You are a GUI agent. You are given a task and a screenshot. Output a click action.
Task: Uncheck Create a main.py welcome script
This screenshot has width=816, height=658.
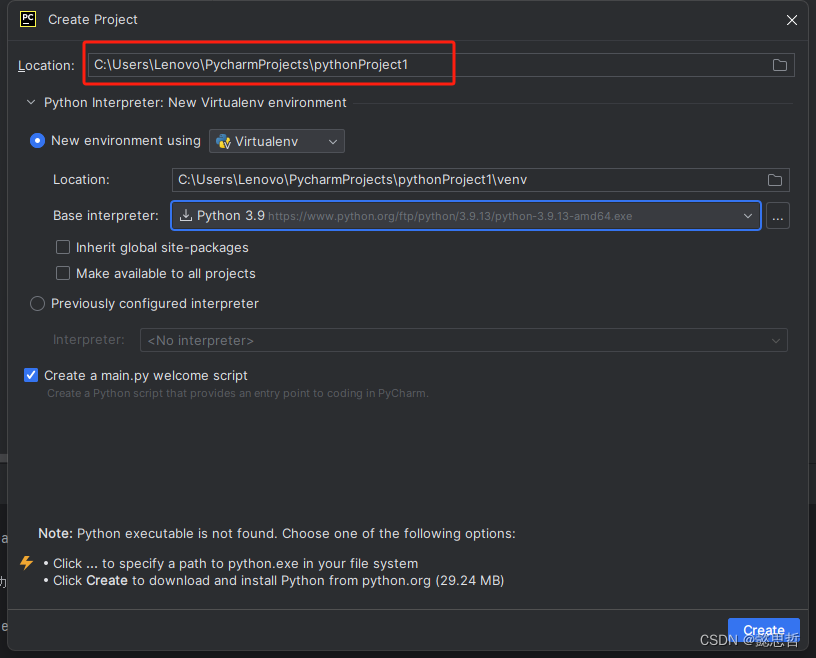tap(31, 375)
